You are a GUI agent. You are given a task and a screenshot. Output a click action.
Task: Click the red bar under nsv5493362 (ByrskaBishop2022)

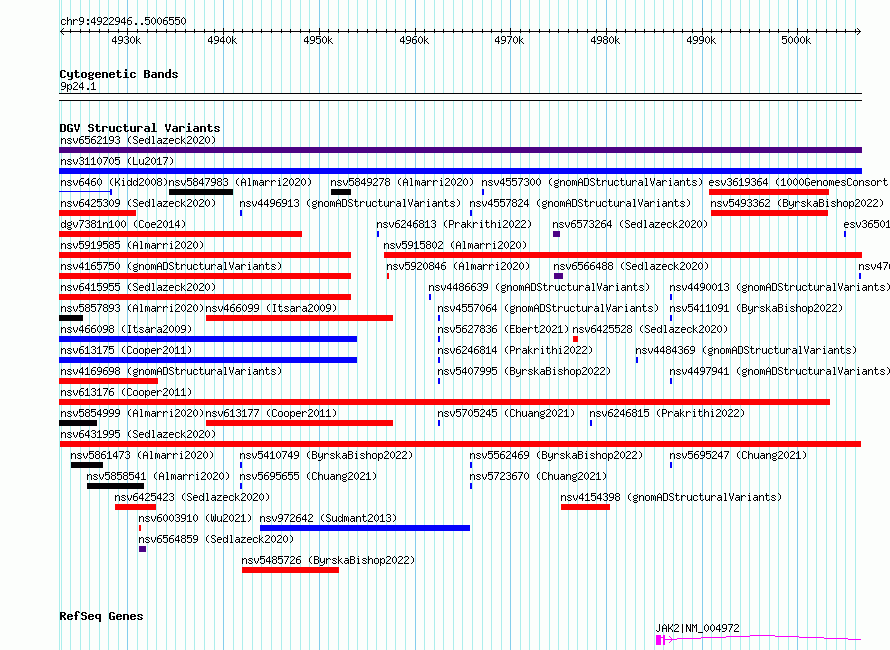click(x=769, y=213)
